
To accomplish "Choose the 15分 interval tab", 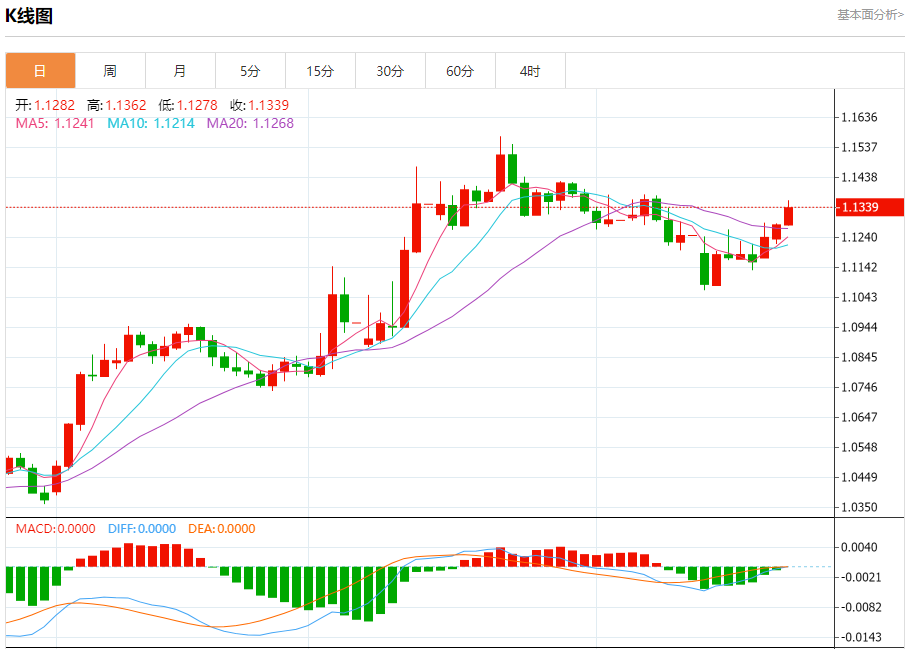I will click(320, 71).
